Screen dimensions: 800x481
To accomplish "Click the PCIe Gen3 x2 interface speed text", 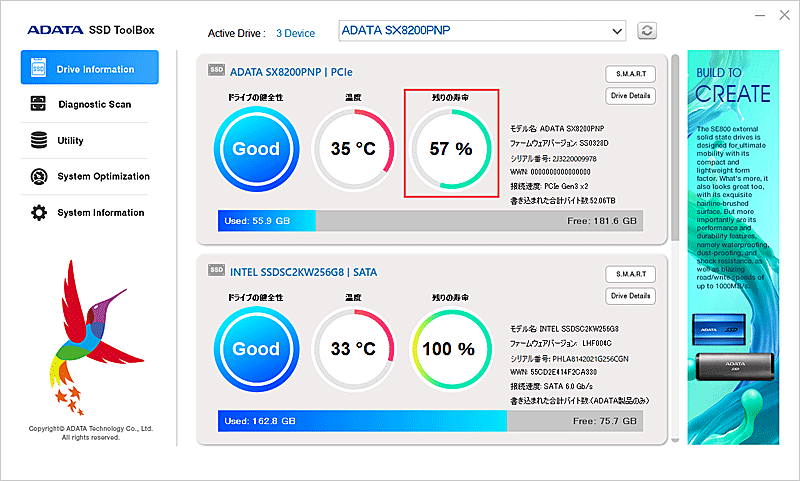I will [566, 186].
